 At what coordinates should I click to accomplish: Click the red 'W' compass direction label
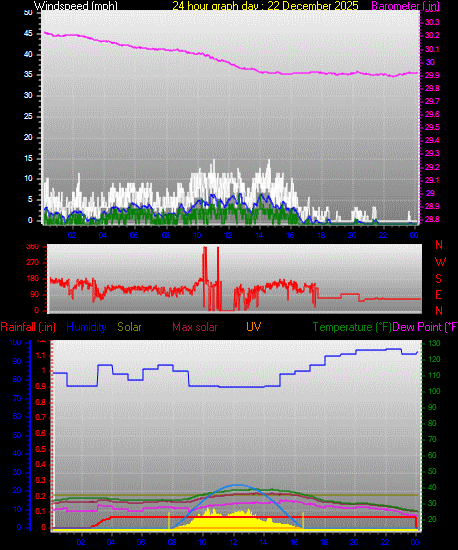[440, 262]
